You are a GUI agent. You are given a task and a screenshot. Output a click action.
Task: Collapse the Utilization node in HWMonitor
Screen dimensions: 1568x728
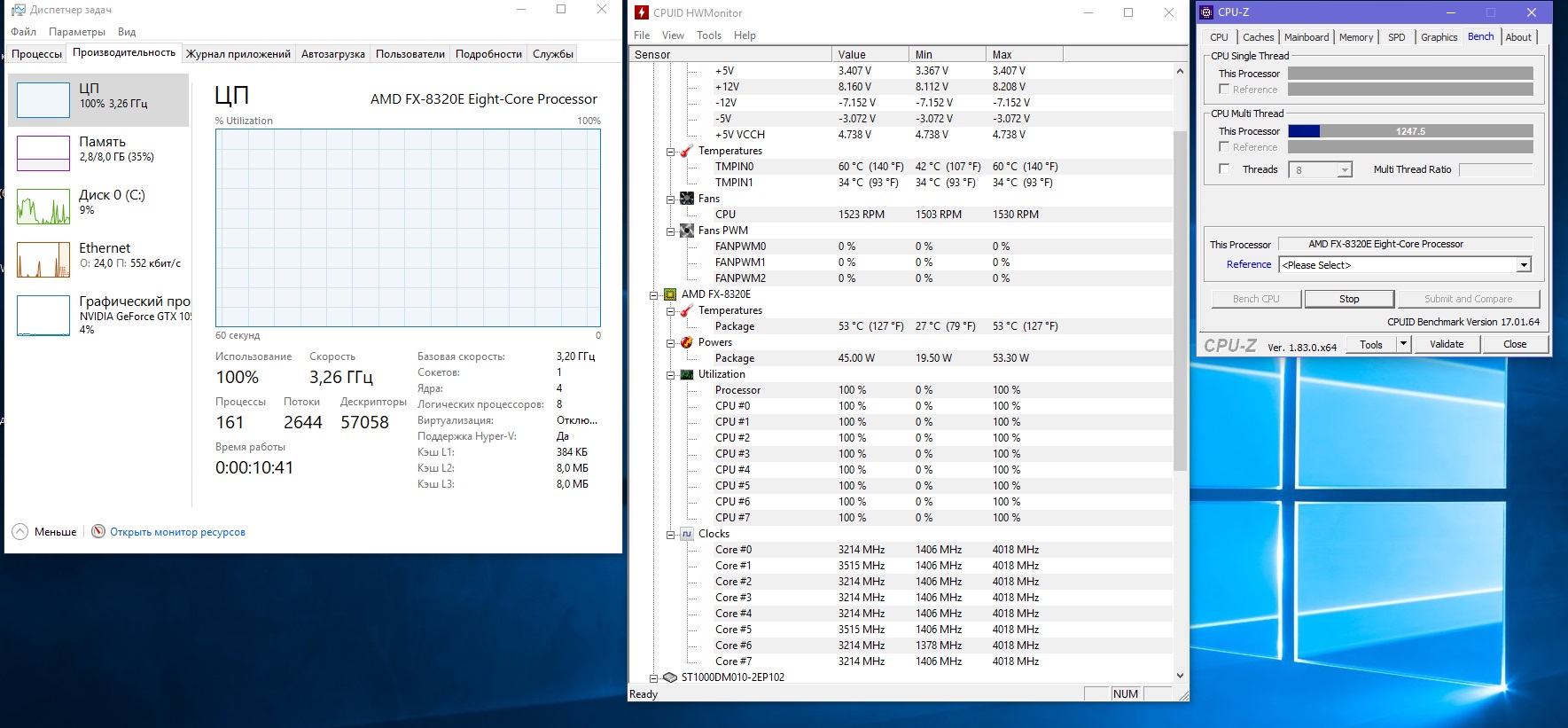(x=671, y=375)
